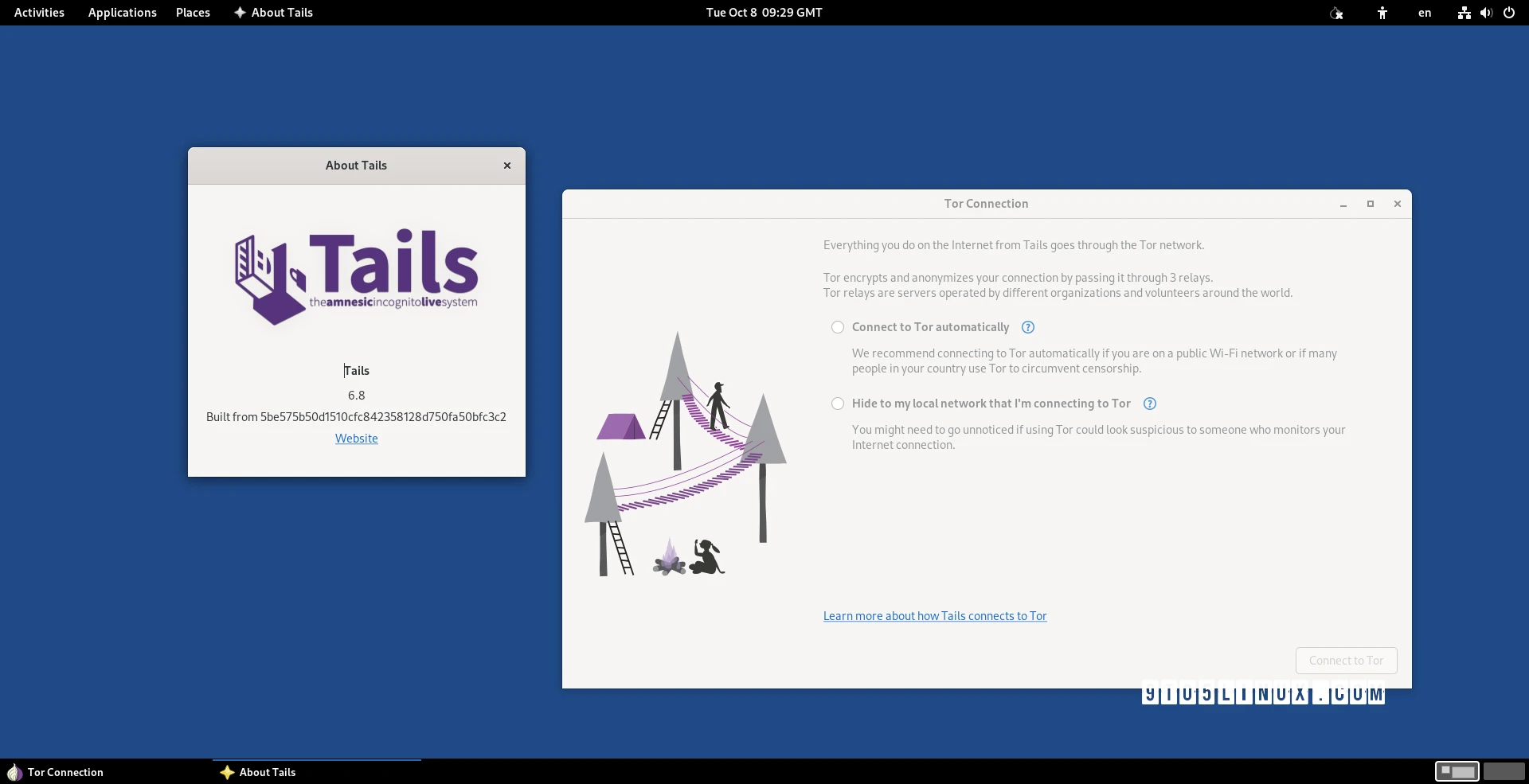
Task: Expand the Places menu
Action: [x=193, y=13]
